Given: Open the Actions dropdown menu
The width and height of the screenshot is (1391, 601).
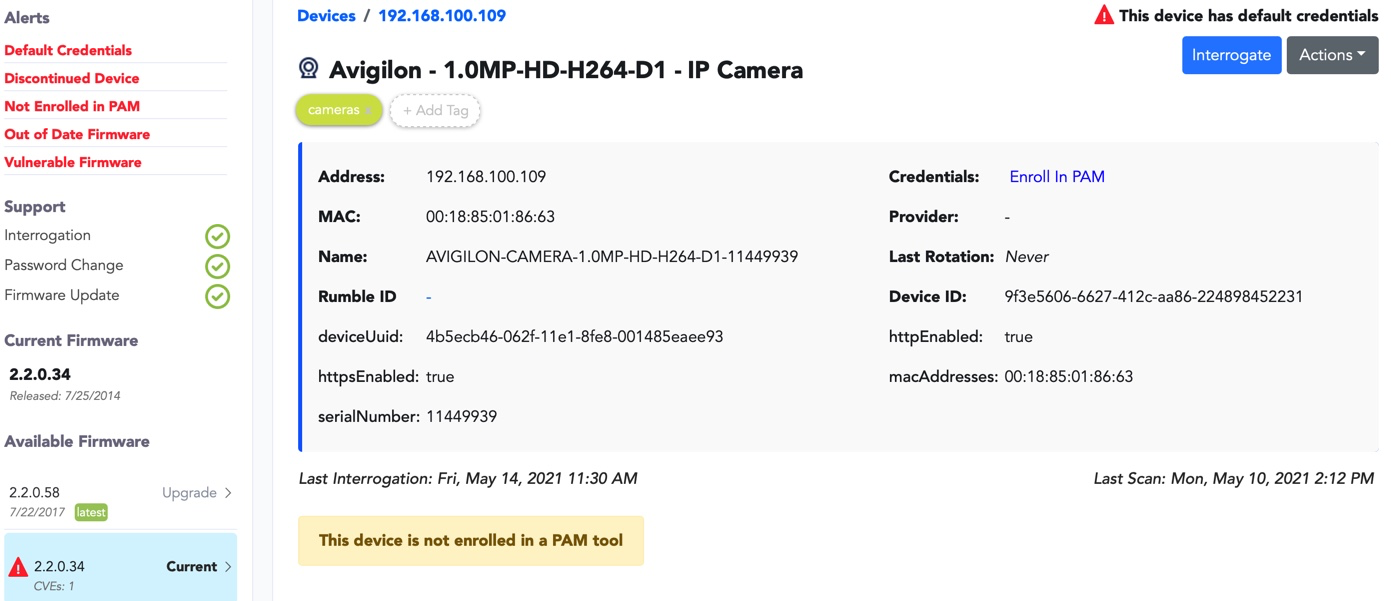Looking at the screenshot, I should (x=1332, y=55).
